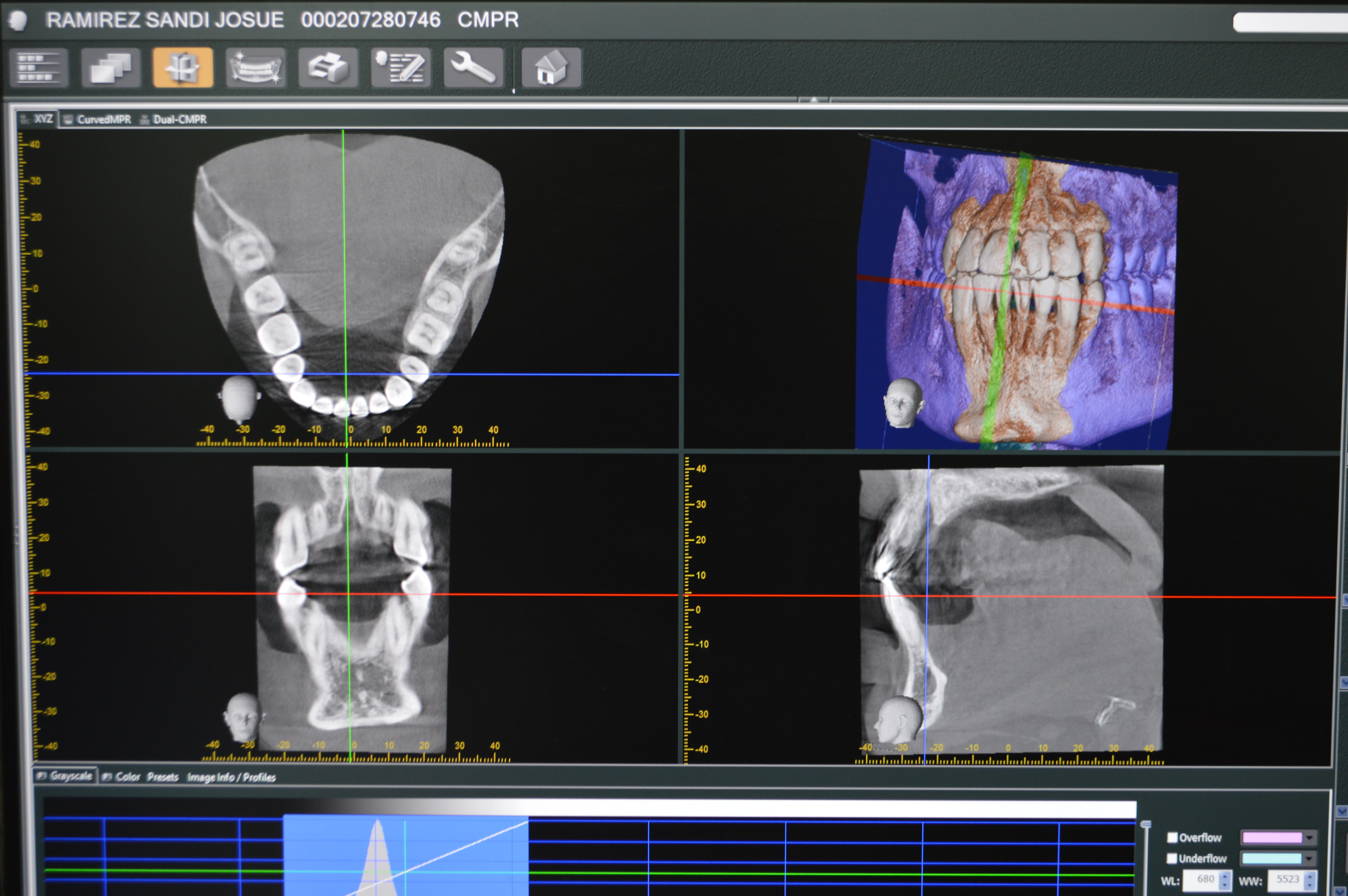Click the patient ID 000207280746
The height and width of the screenshot is (896, 1348).
click(371, 20)
